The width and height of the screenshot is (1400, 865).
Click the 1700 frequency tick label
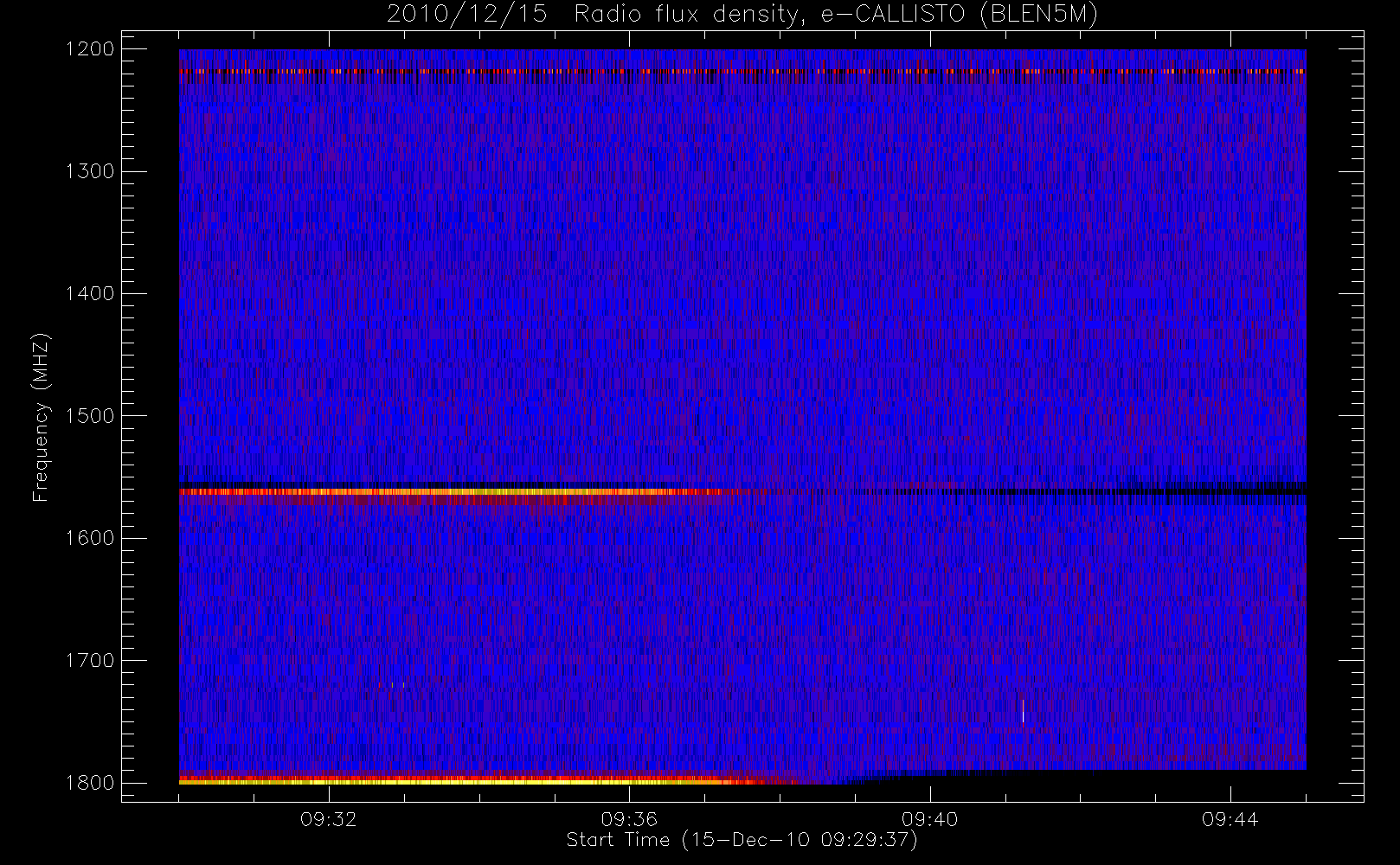(90, 661)
